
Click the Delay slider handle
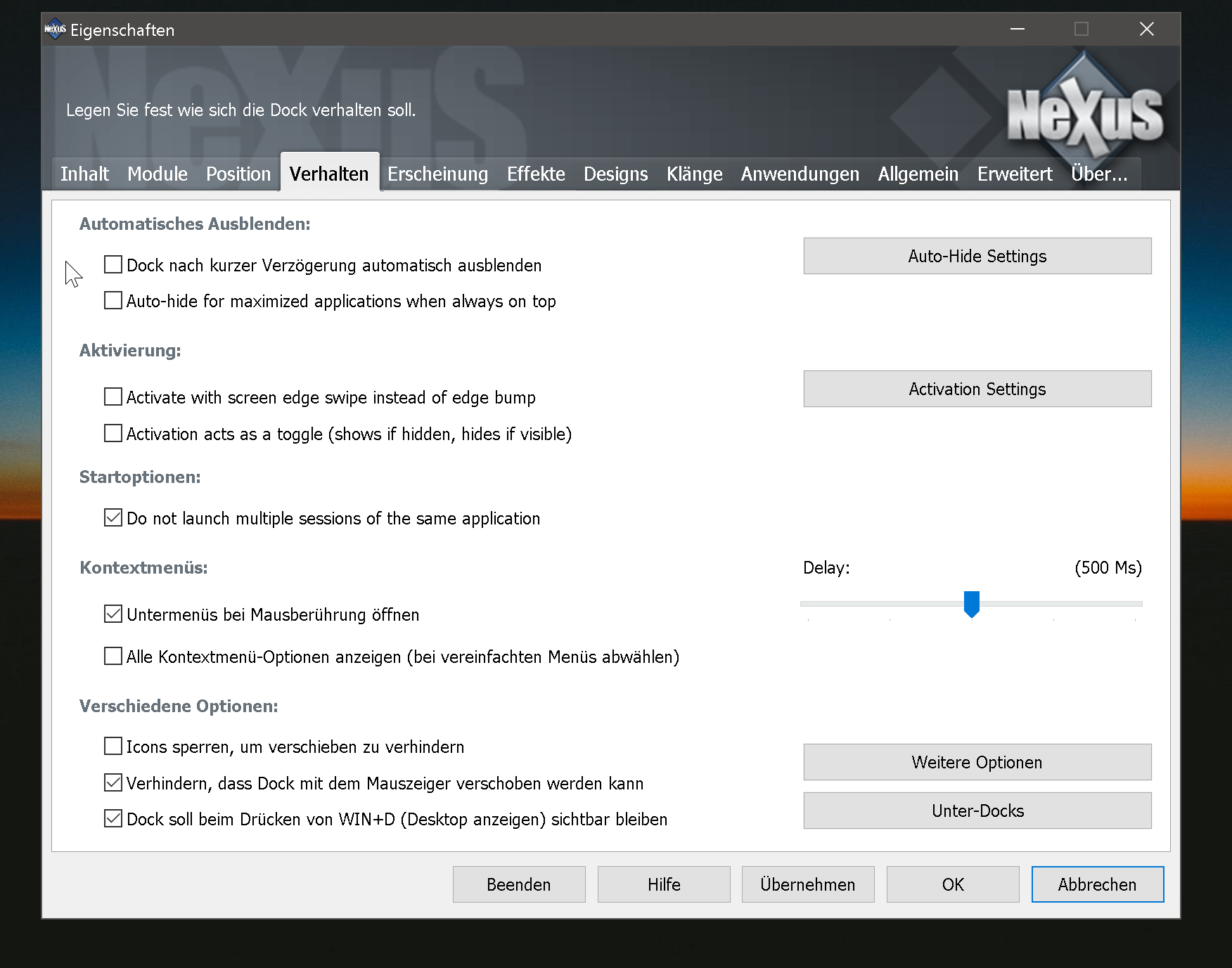971,603
